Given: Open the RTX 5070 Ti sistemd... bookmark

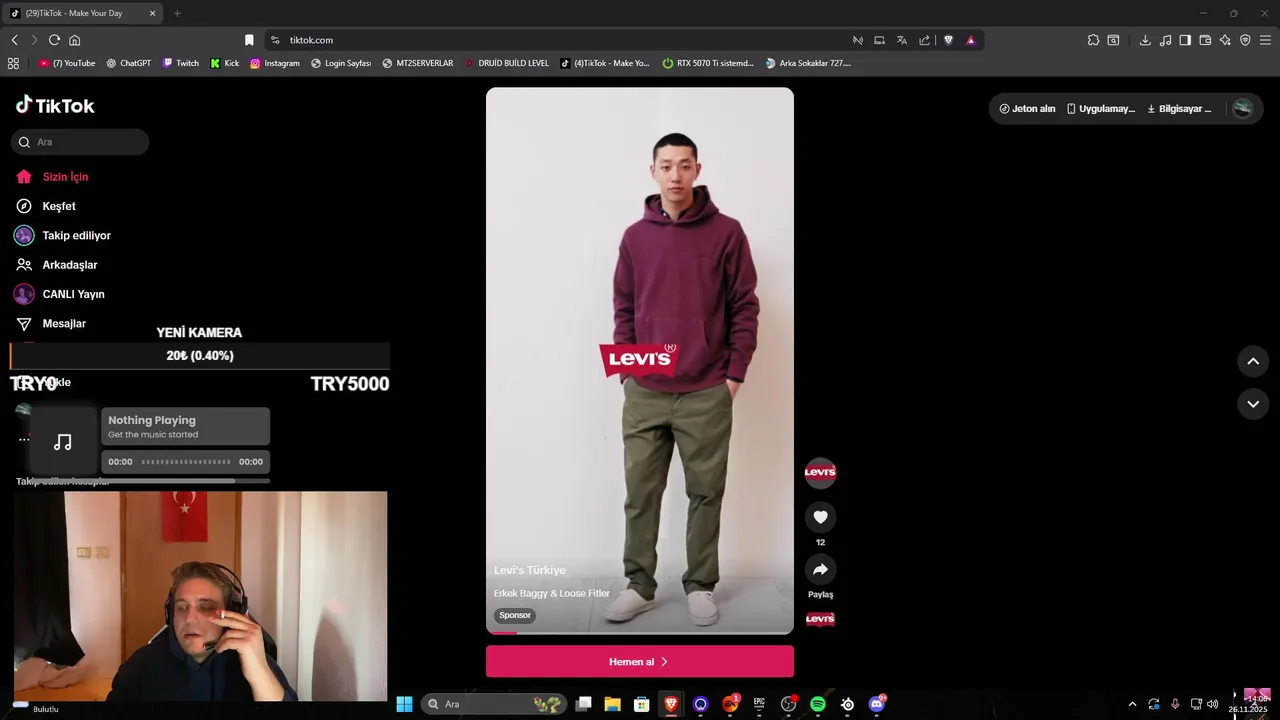Looking at the screenshot, I should tap(708, 63).
